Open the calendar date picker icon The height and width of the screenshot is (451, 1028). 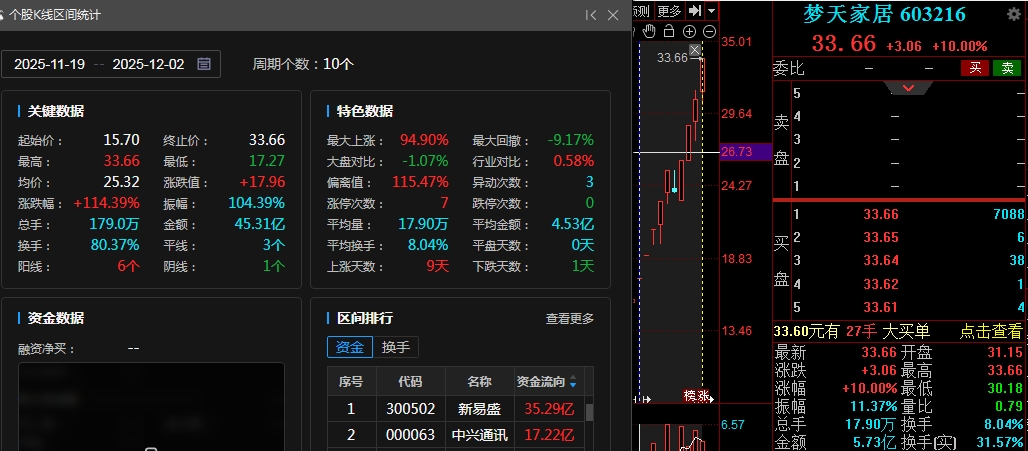pyautogui.click(x=204, y=64)
